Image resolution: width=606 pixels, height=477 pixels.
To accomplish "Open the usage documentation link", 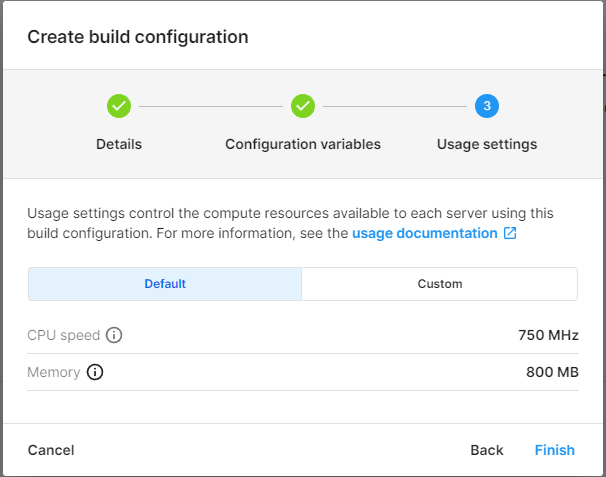I will pyautogui.click(x=424, y=233).
